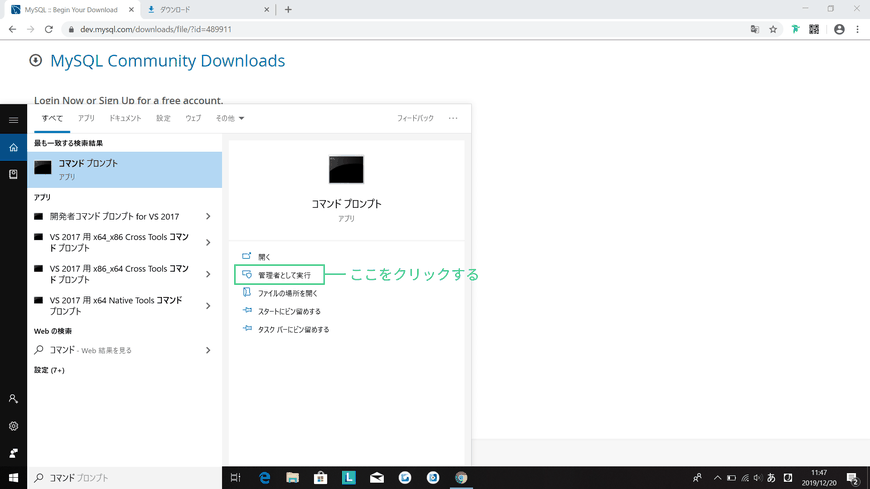
Task: Go back in Chrome browser
Action: pyautogui.click(x=12, y=29)
